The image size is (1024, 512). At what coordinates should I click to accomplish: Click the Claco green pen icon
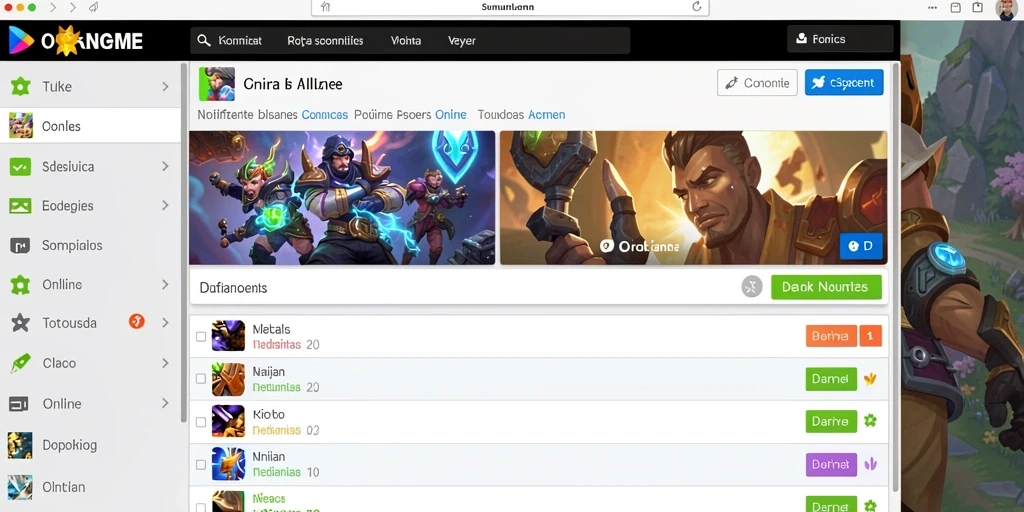click(20, 363)
